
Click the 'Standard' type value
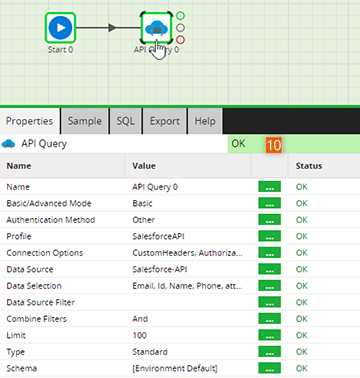150,352
